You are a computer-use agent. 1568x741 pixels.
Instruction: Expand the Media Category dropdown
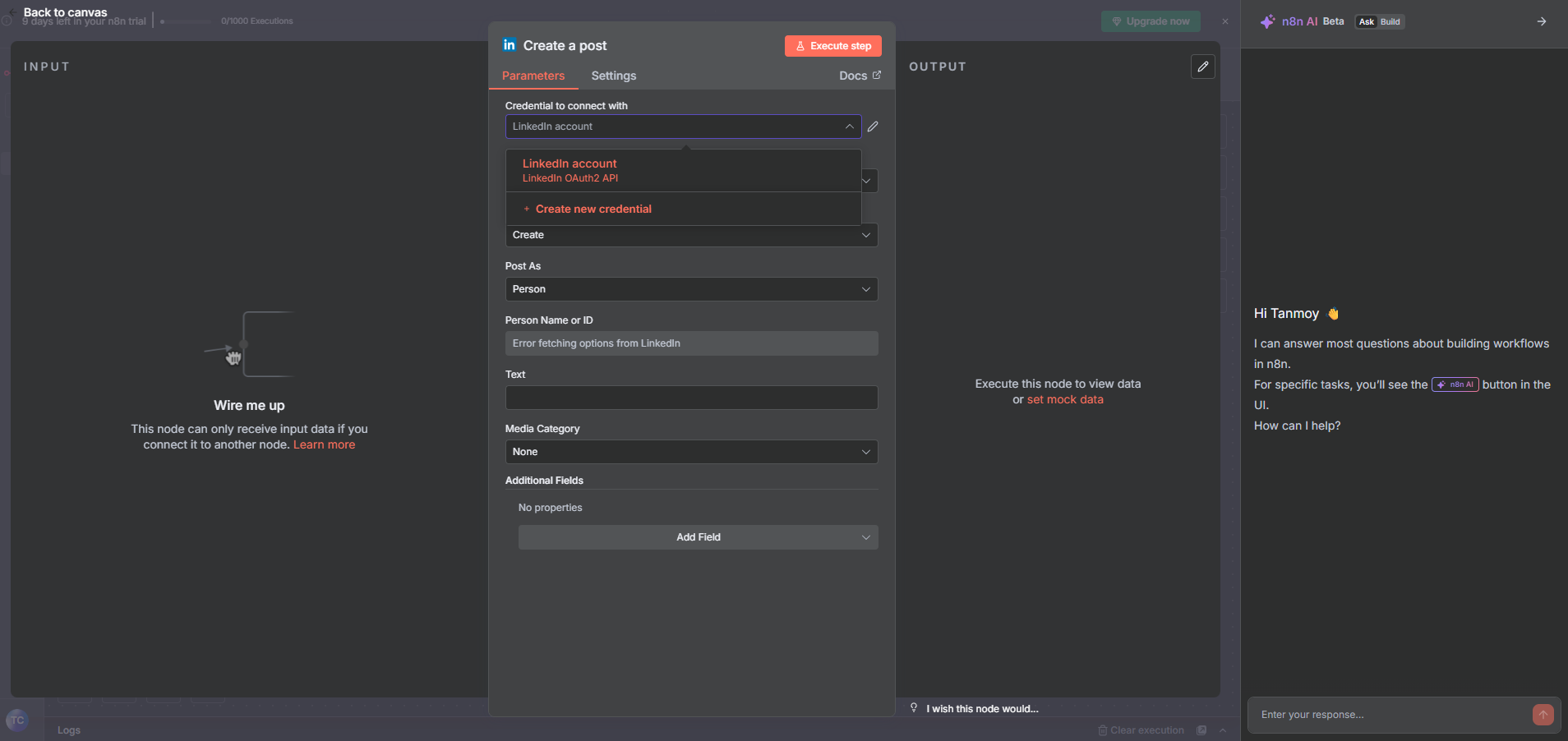pos(691,452)
